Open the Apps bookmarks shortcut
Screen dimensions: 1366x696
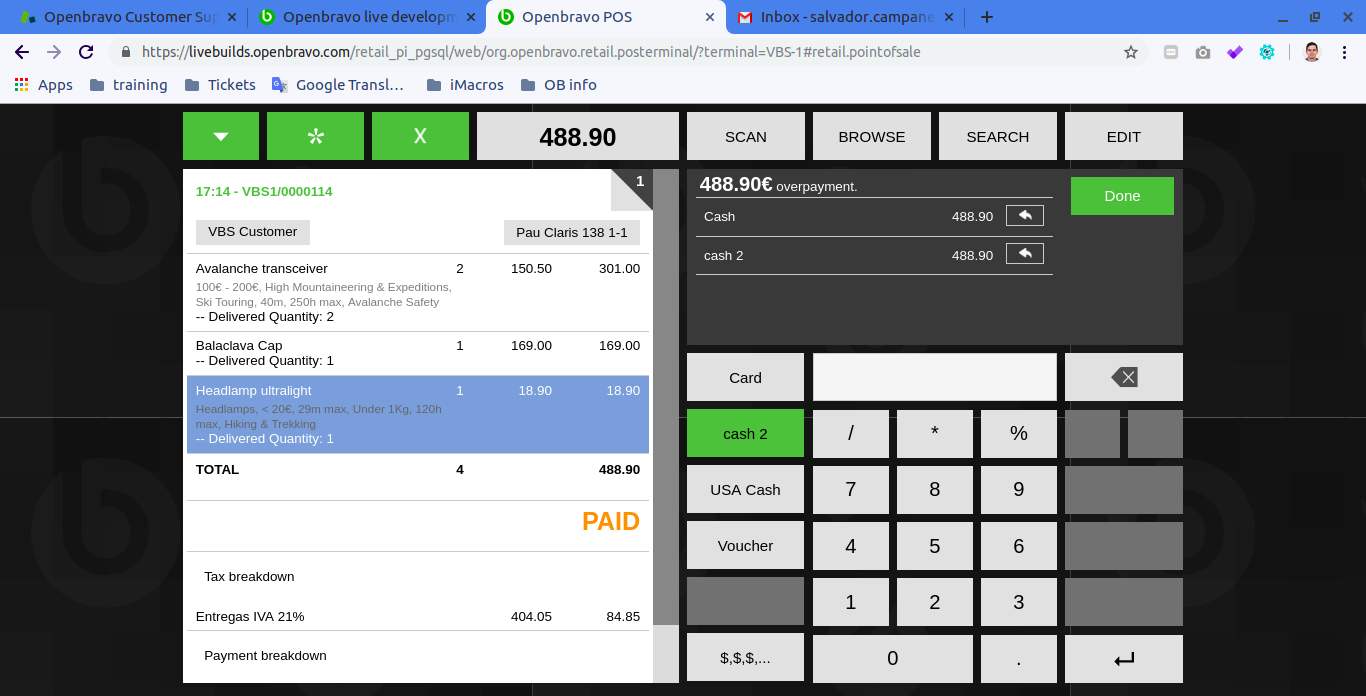pos(43,85)
